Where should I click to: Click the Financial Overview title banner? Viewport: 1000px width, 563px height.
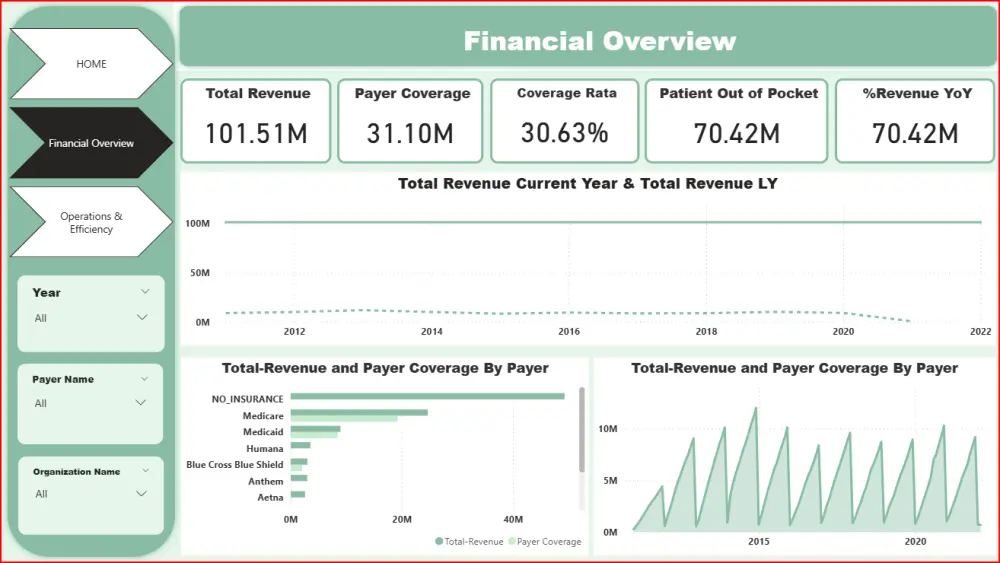click(587, 36)
